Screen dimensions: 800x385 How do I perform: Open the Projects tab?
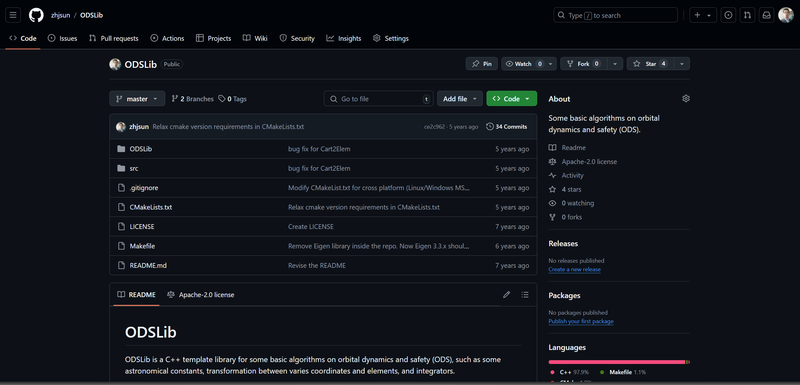click(x=213, y=38)
